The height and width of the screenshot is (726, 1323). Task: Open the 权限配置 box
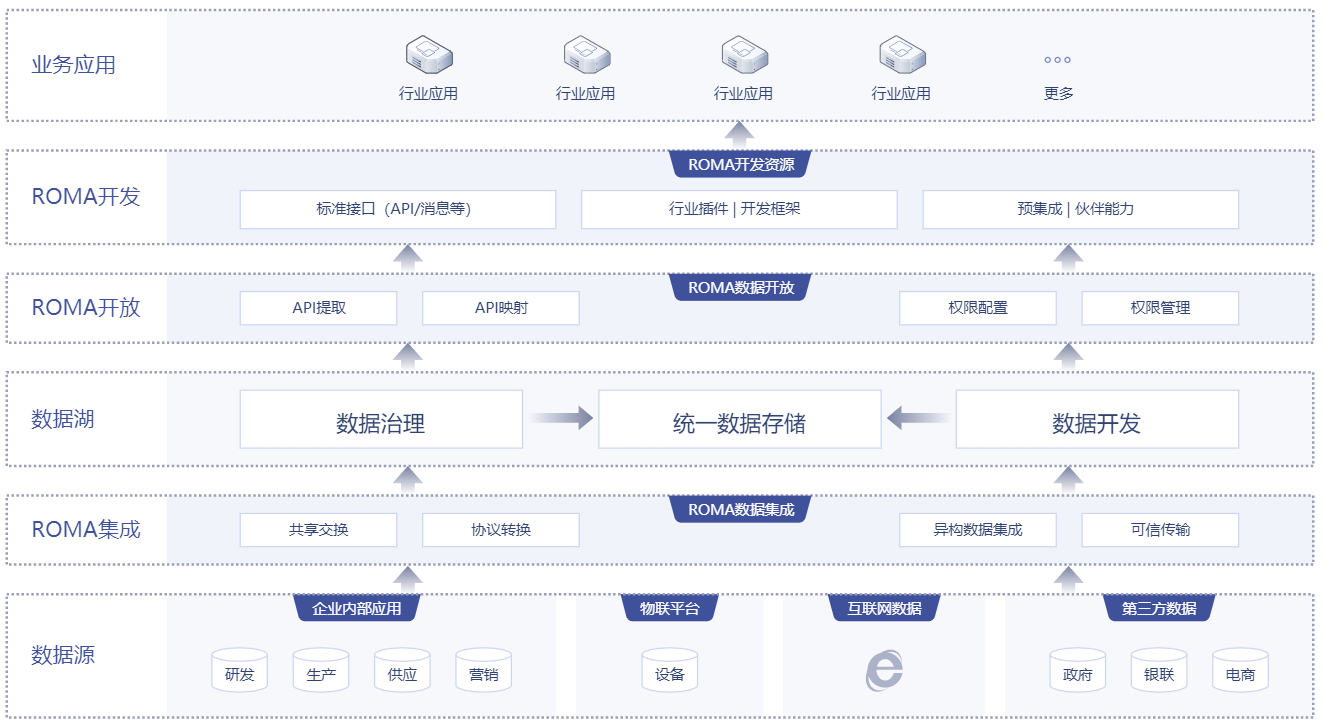pyautogui.click(x=978, y=308)
